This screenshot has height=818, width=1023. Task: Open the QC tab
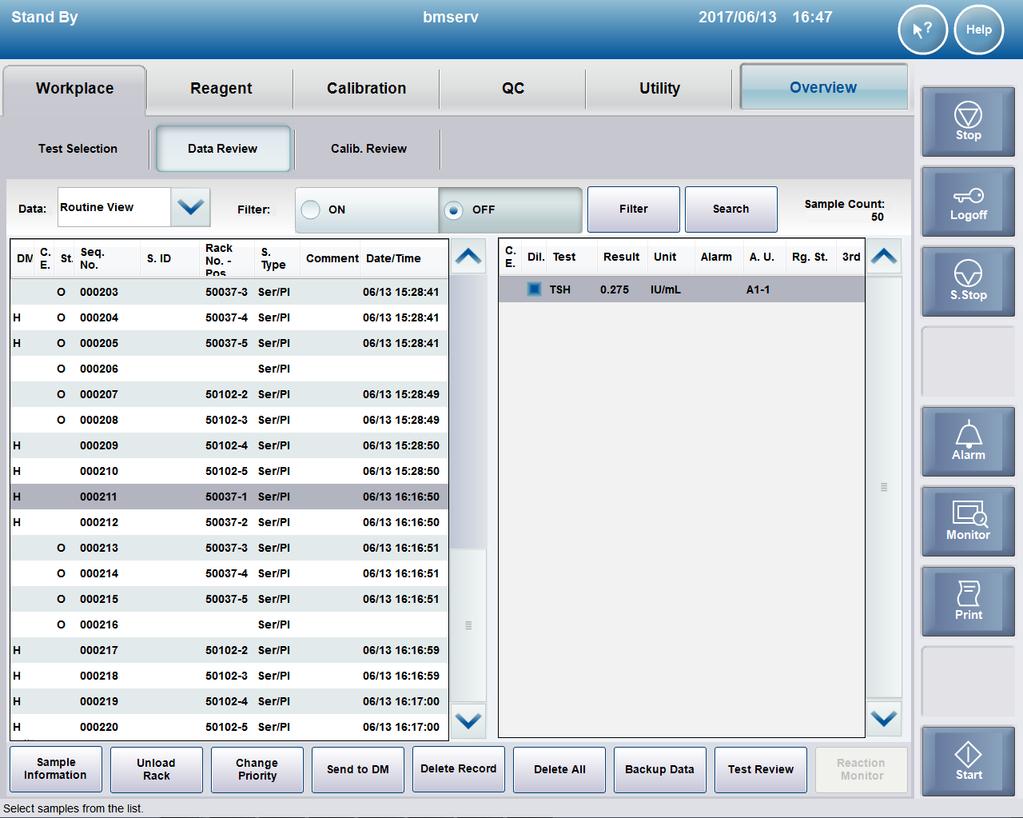click(x=513, y=89)
